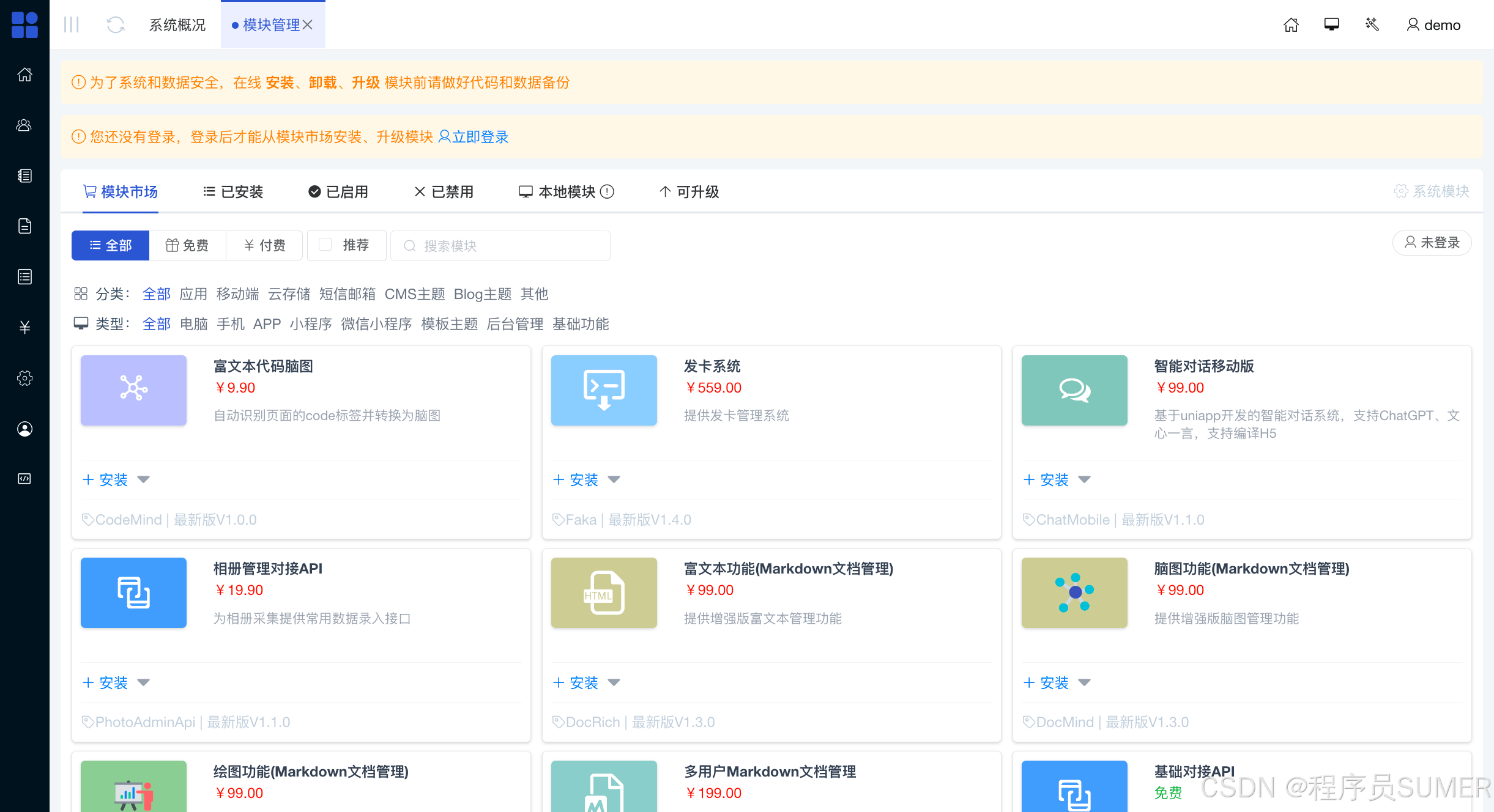
Task: Filter type by 微信小程序
Action: (376, 324)
